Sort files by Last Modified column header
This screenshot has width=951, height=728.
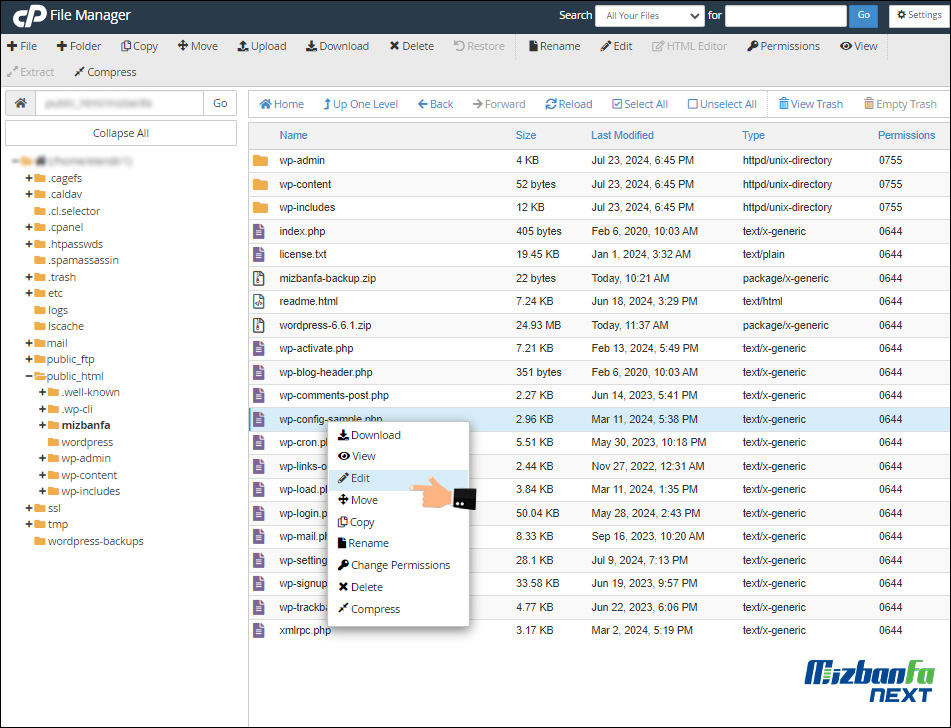pos(622,135)
